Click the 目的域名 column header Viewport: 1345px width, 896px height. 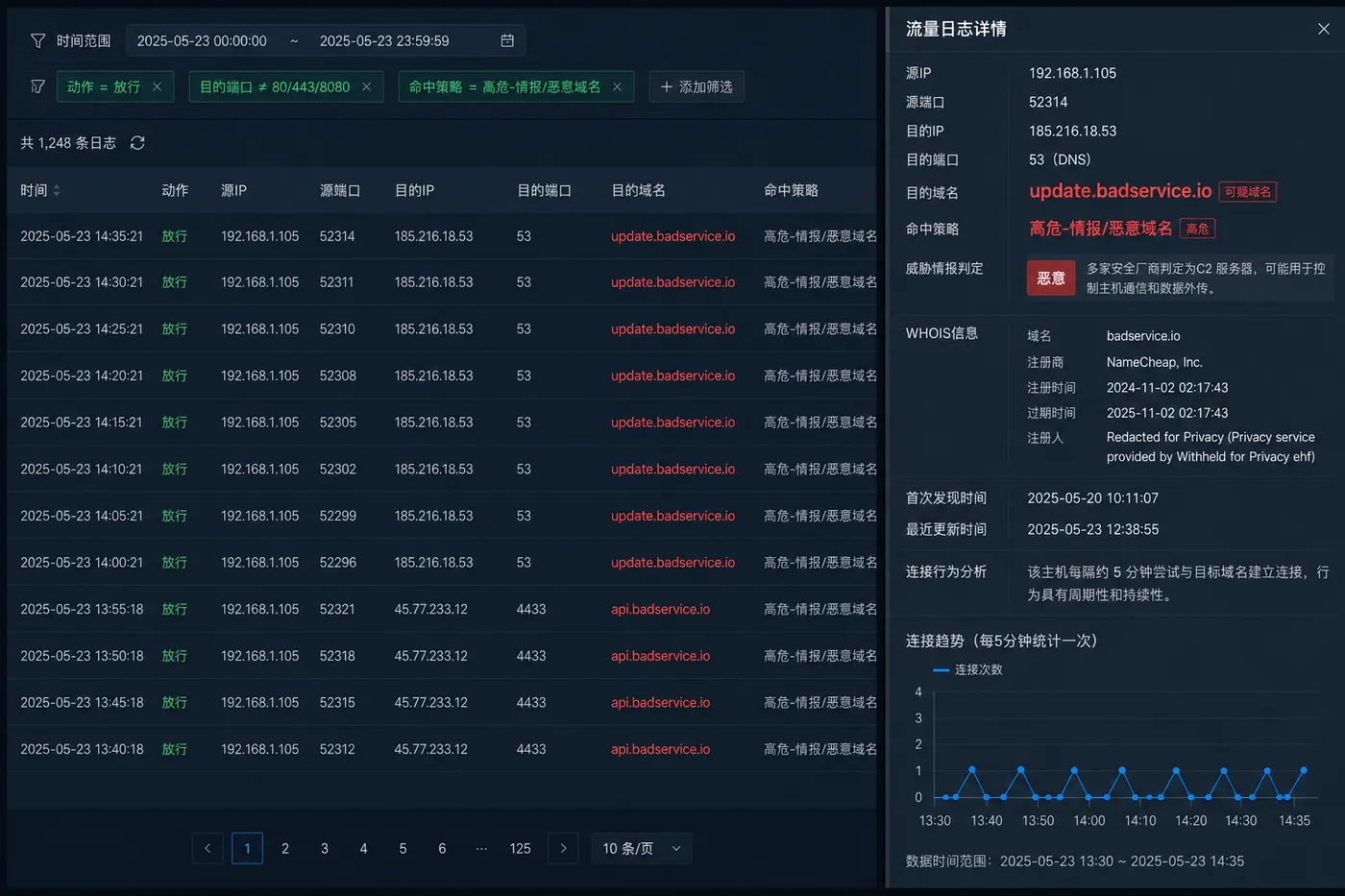click(639, 190)
